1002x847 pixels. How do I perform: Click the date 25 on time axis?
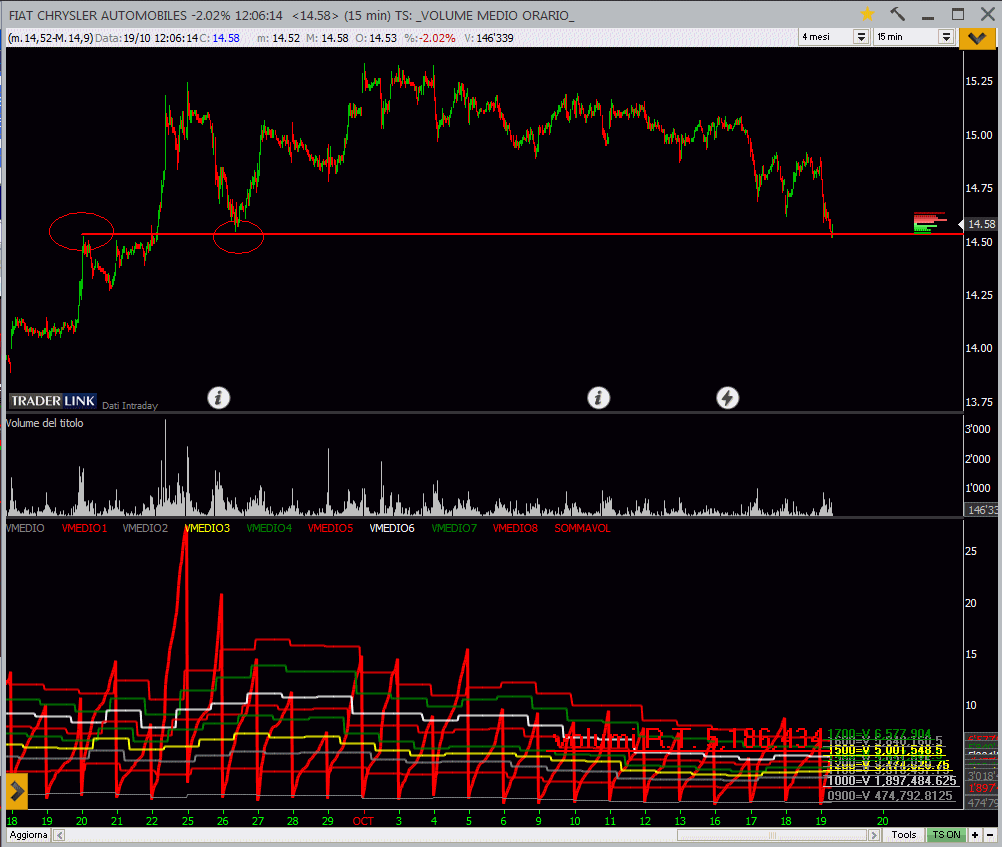pyautogui.click(x=188, y=821)
